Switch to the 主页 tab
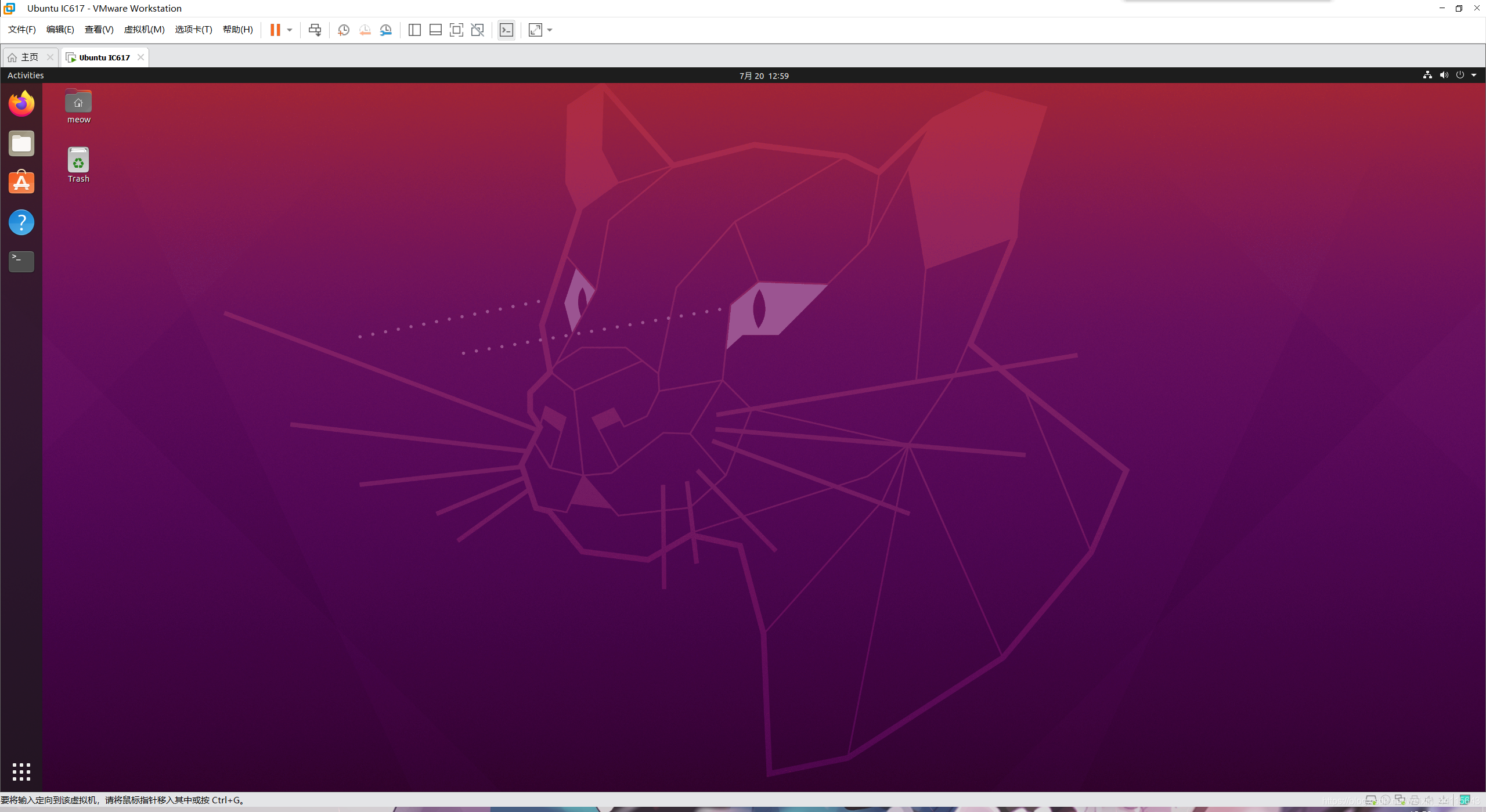 pyautogui.click(x=29, y=57)
